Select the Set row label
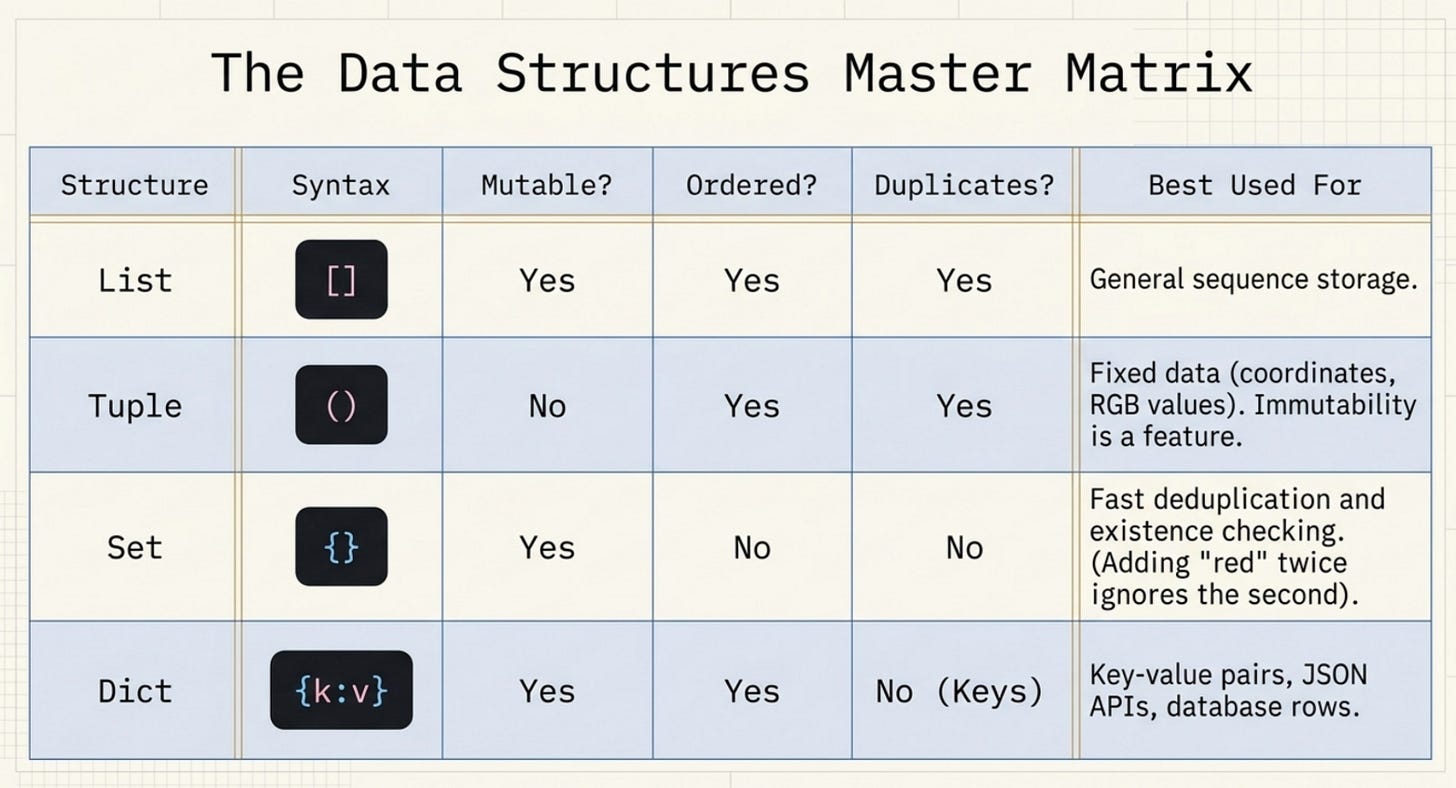1456x788 pixels. click(x=135, y=547)
